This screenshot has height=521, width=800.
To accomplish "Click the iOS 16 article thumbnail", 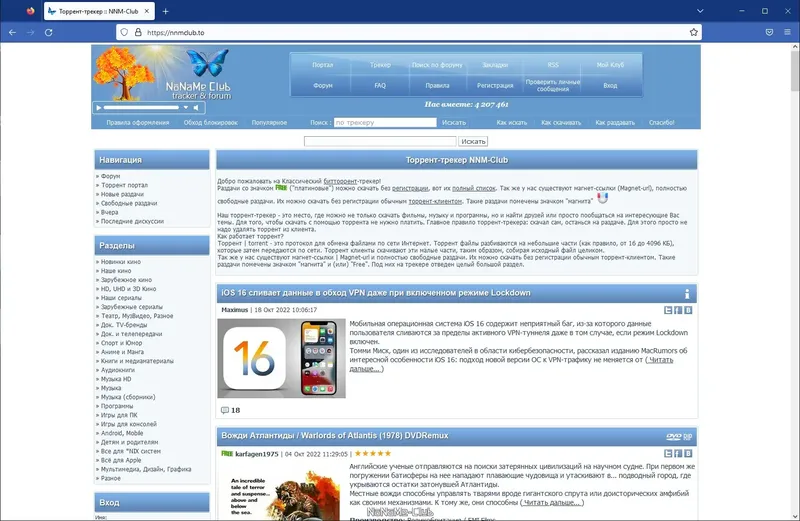I will tap(281, 358).
